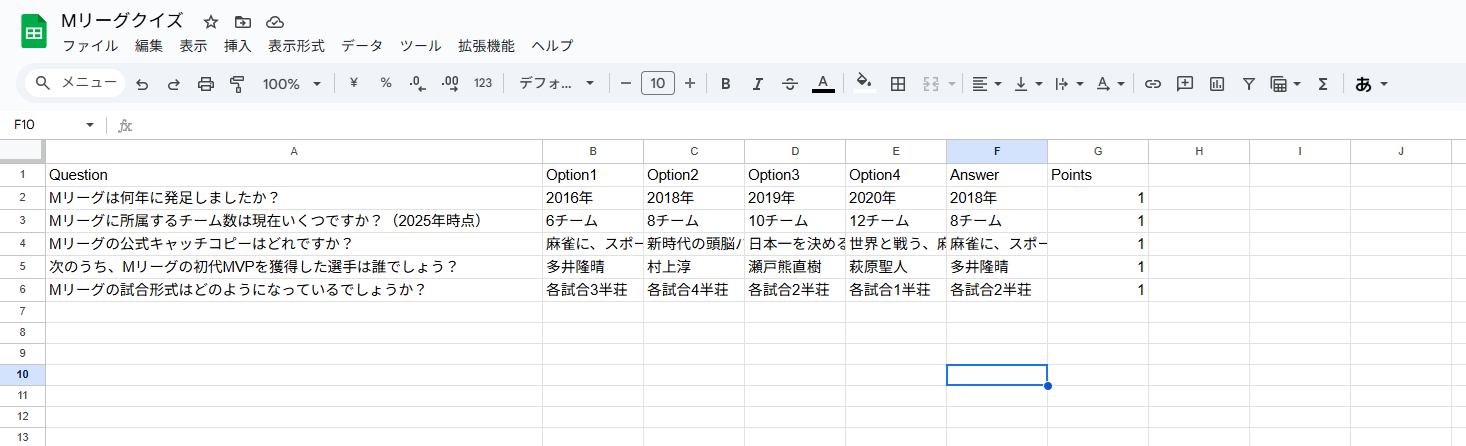Insert a comment with the plus bubble icon

pos(1185,84)
